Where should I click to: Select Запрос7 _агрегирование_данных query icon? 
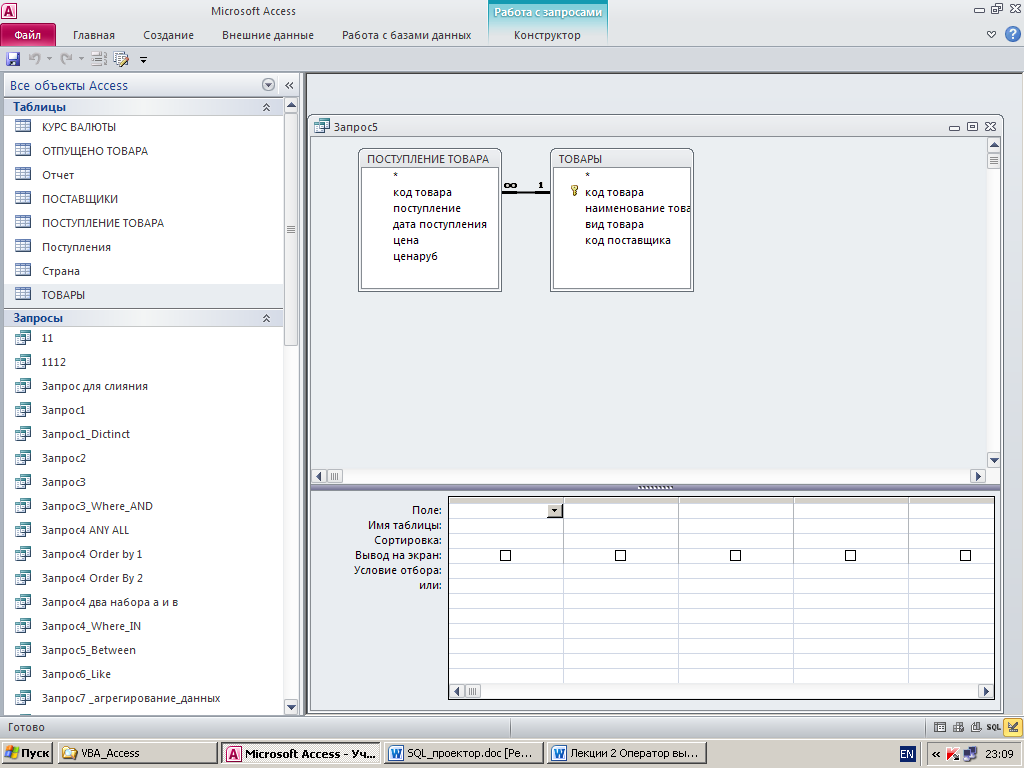pyautogui.click(x=23, y=697)
